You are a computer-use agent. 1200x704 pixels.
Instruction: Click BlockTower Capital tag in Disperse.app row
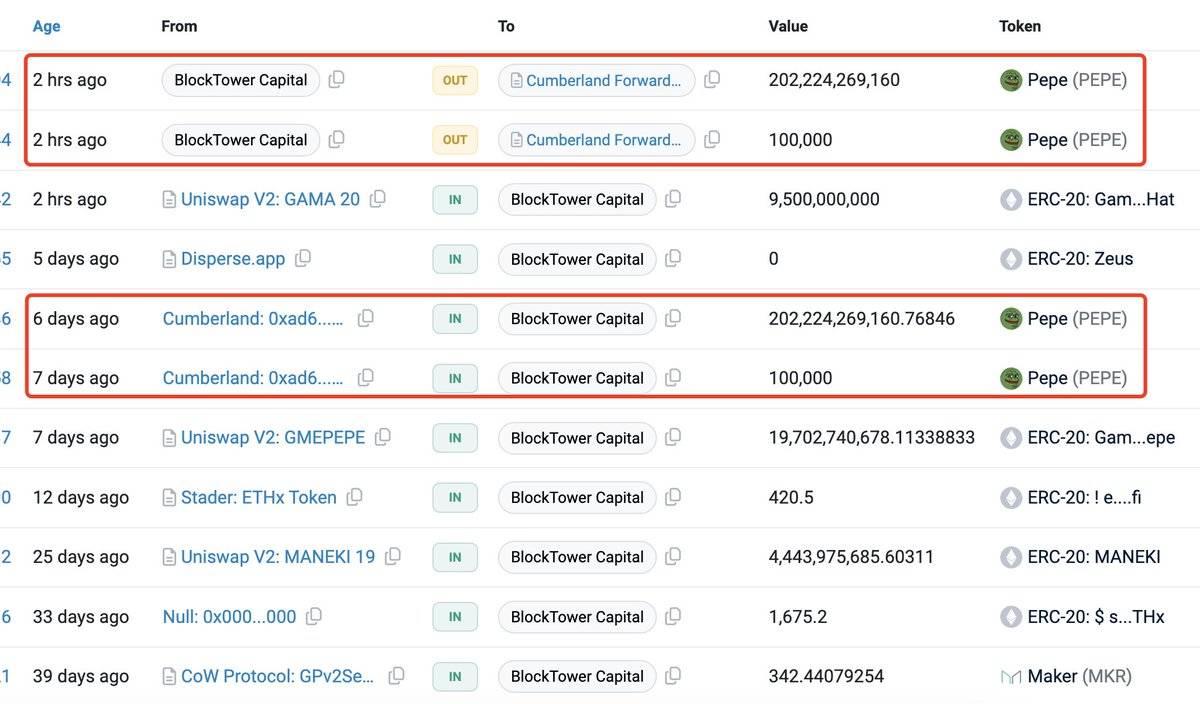577,259
